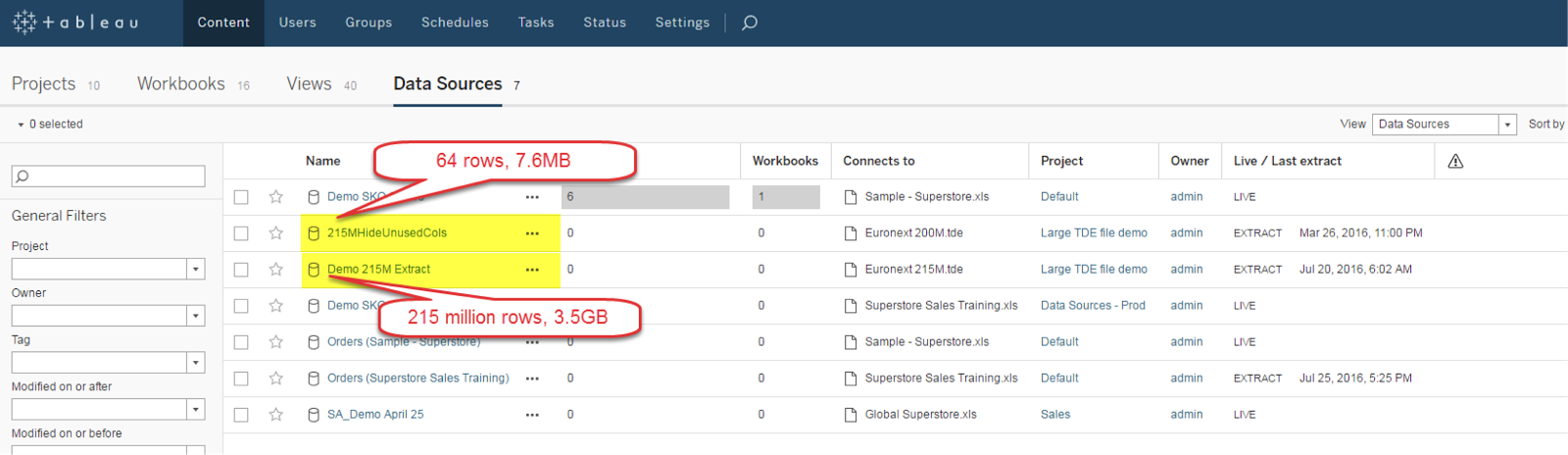The width and height of the screenshot is (1568, 455).
Task: Favorite the 215MHideUnusedCols data source star
Action: 276,233
